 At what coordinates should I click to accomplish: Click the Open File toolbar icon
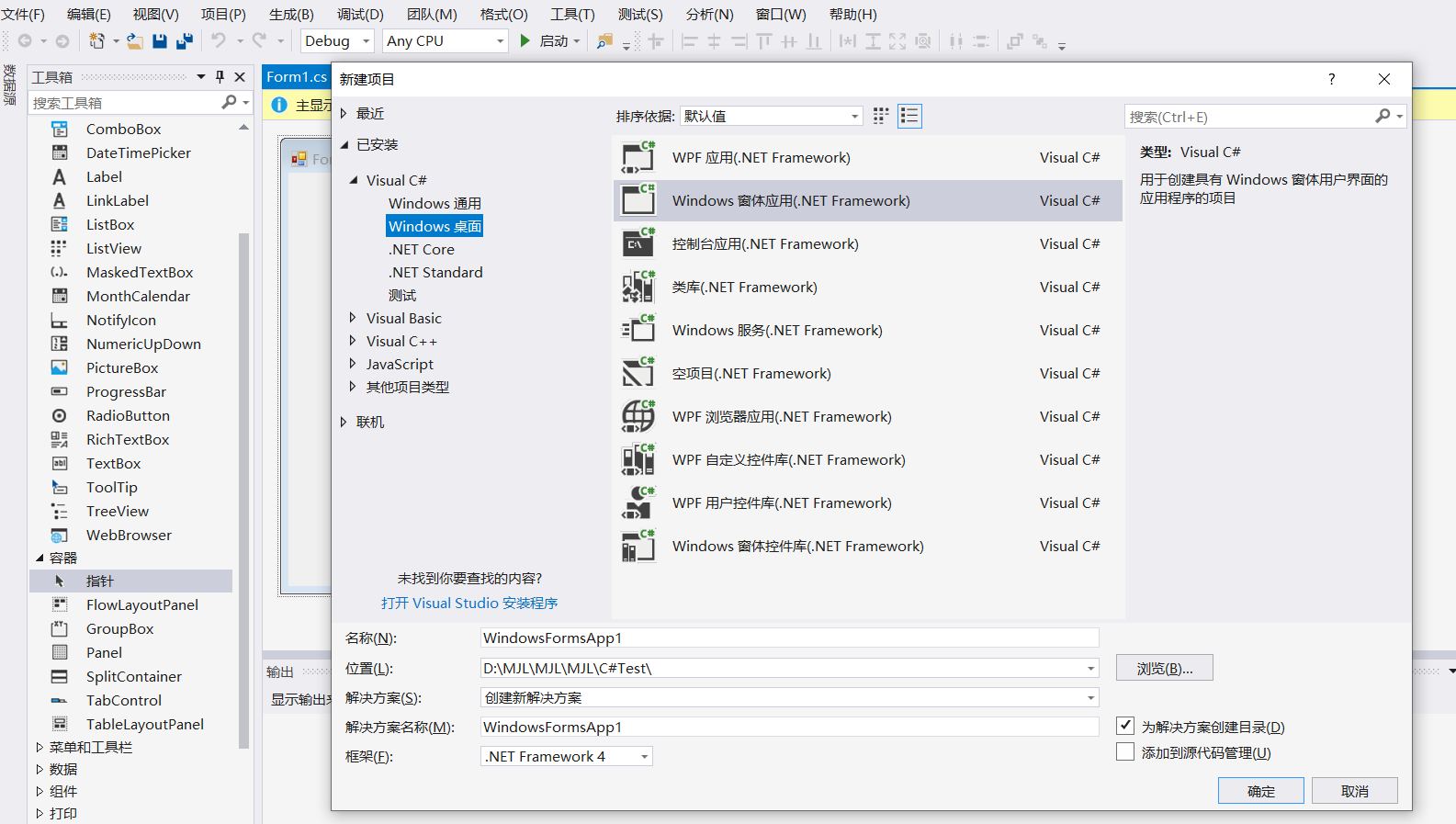pos(134,40)
